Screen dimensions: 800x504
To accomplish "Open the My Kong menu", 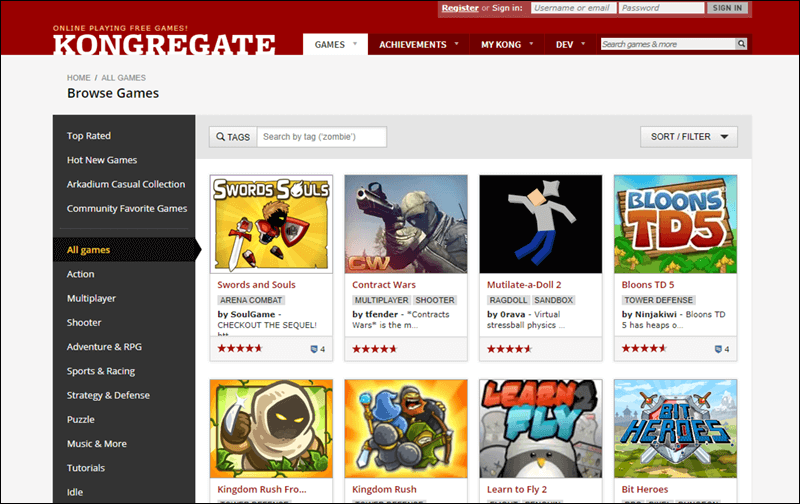I will point(507,44).
